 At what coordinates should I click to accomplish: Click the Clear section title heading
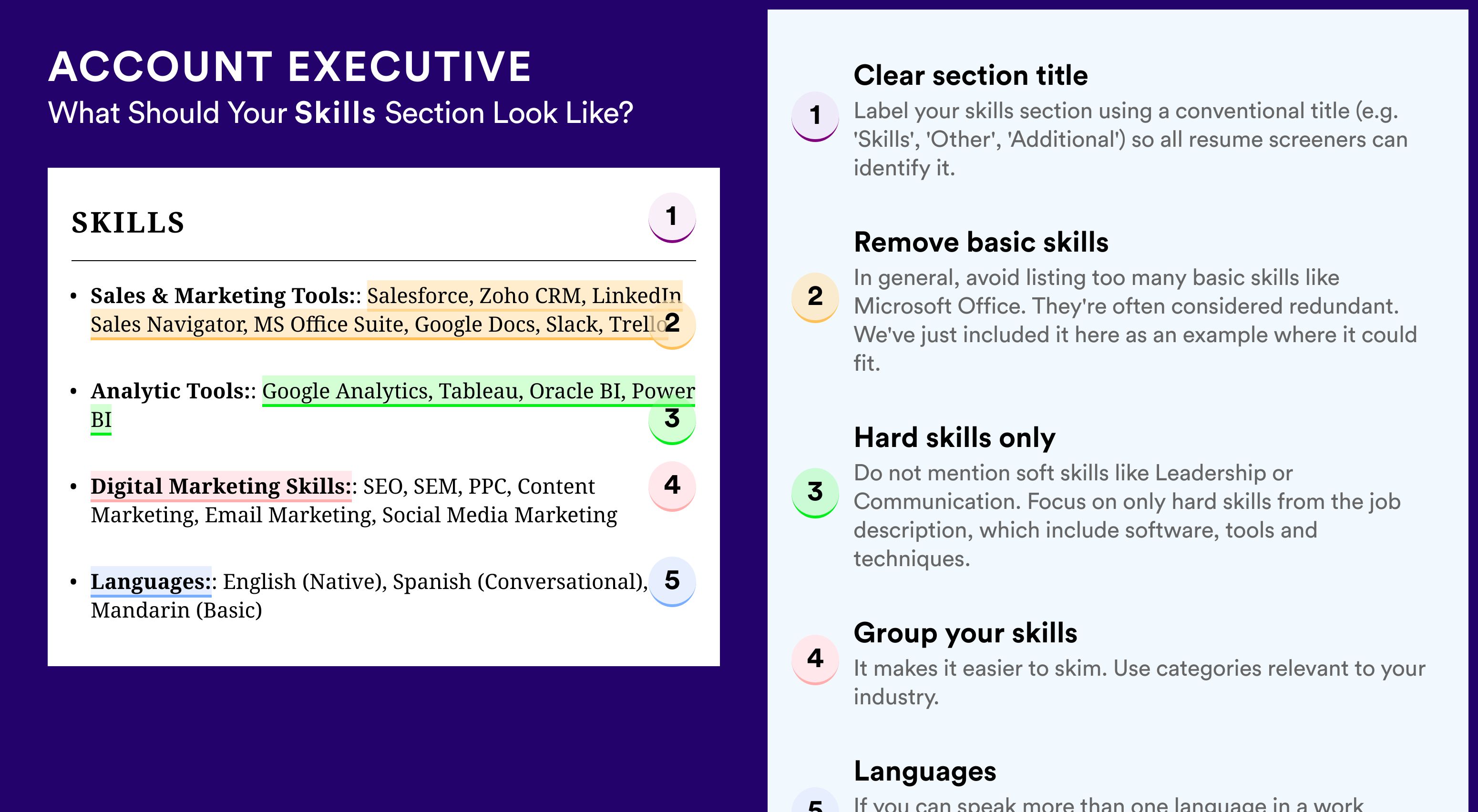point(970,76)
